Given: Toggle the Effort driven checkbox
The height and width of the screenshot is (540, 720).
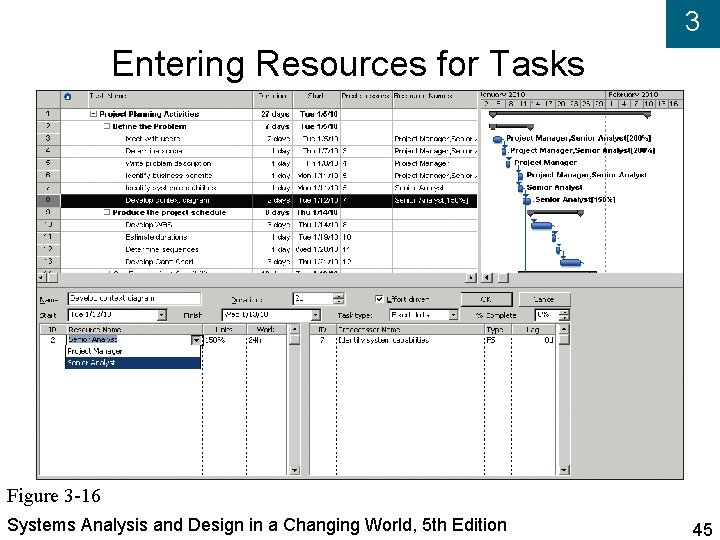Looking at the screenshot, I should click(379, 299).
